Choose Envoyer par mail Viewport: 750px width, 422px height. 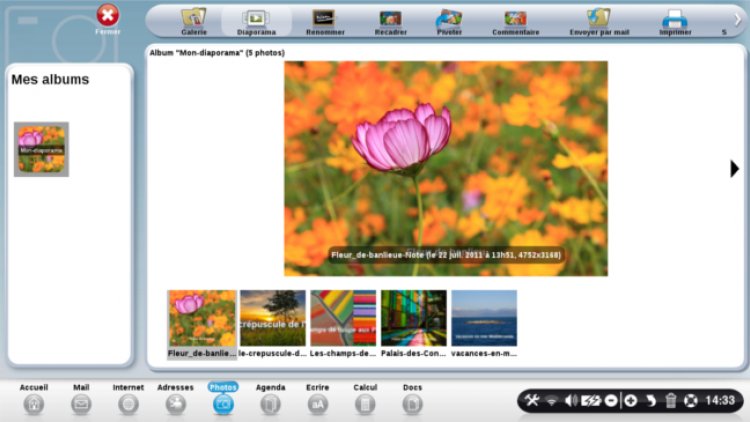(x=599, y=20)
